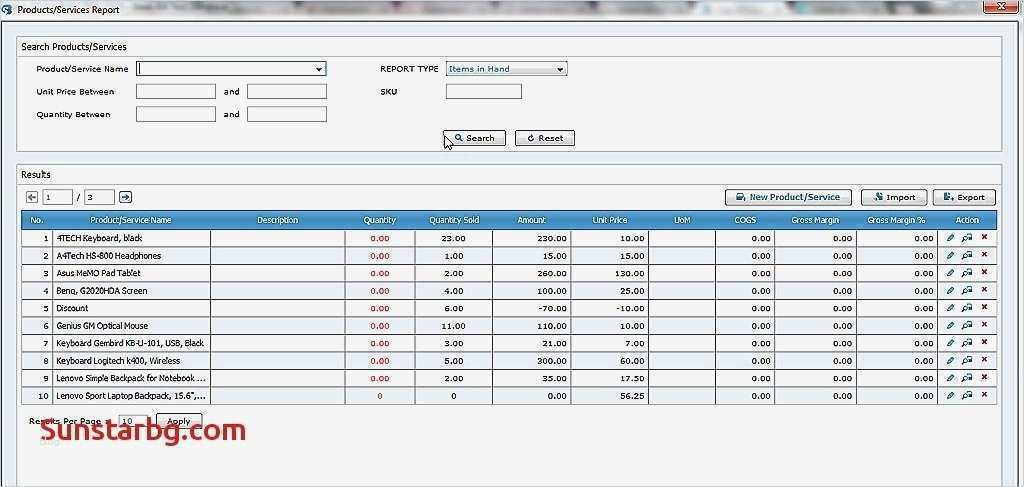
Task: Focus the Quantity Between minimum field
Action: [176, 114]
